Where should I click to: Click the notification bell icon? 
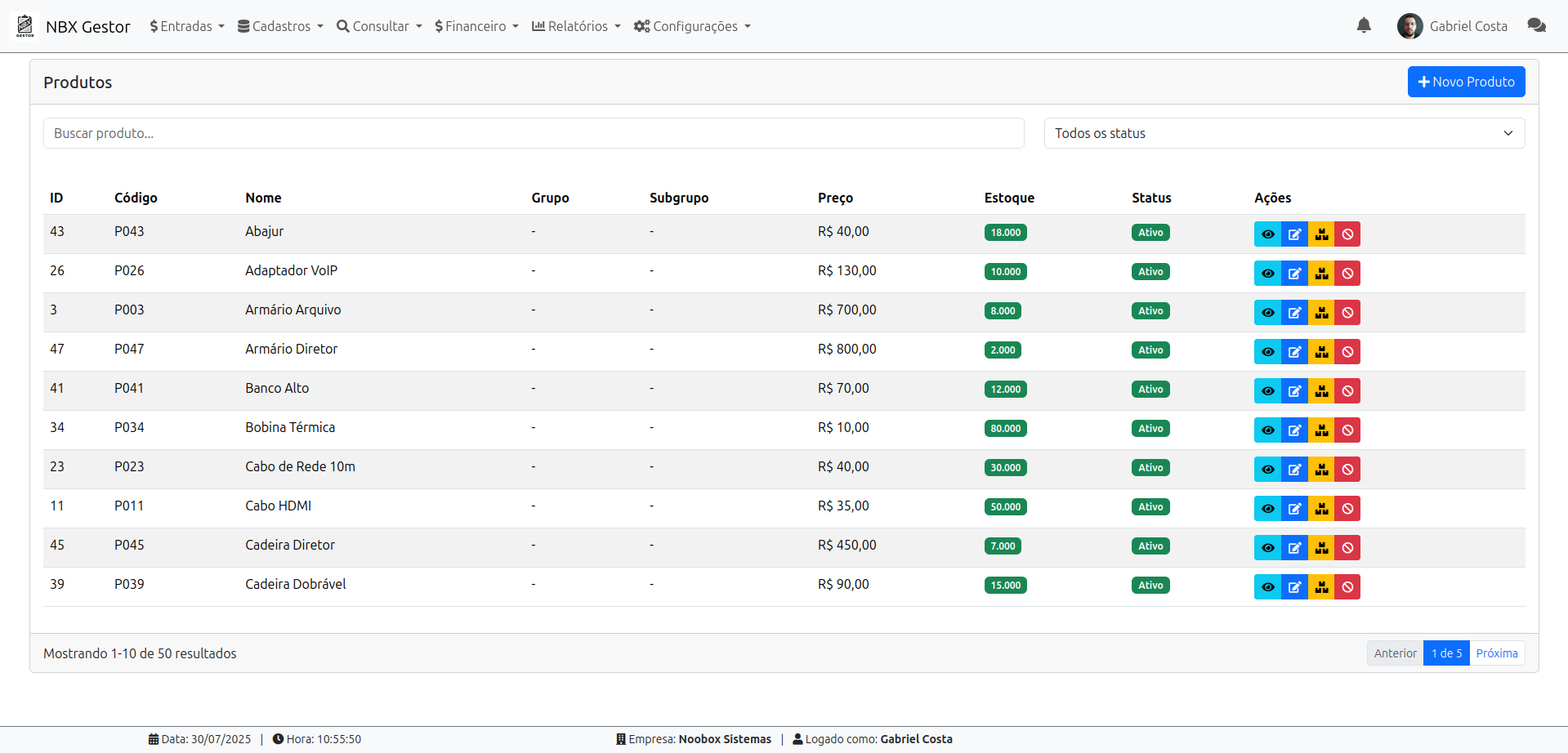tap(1363, 26)
